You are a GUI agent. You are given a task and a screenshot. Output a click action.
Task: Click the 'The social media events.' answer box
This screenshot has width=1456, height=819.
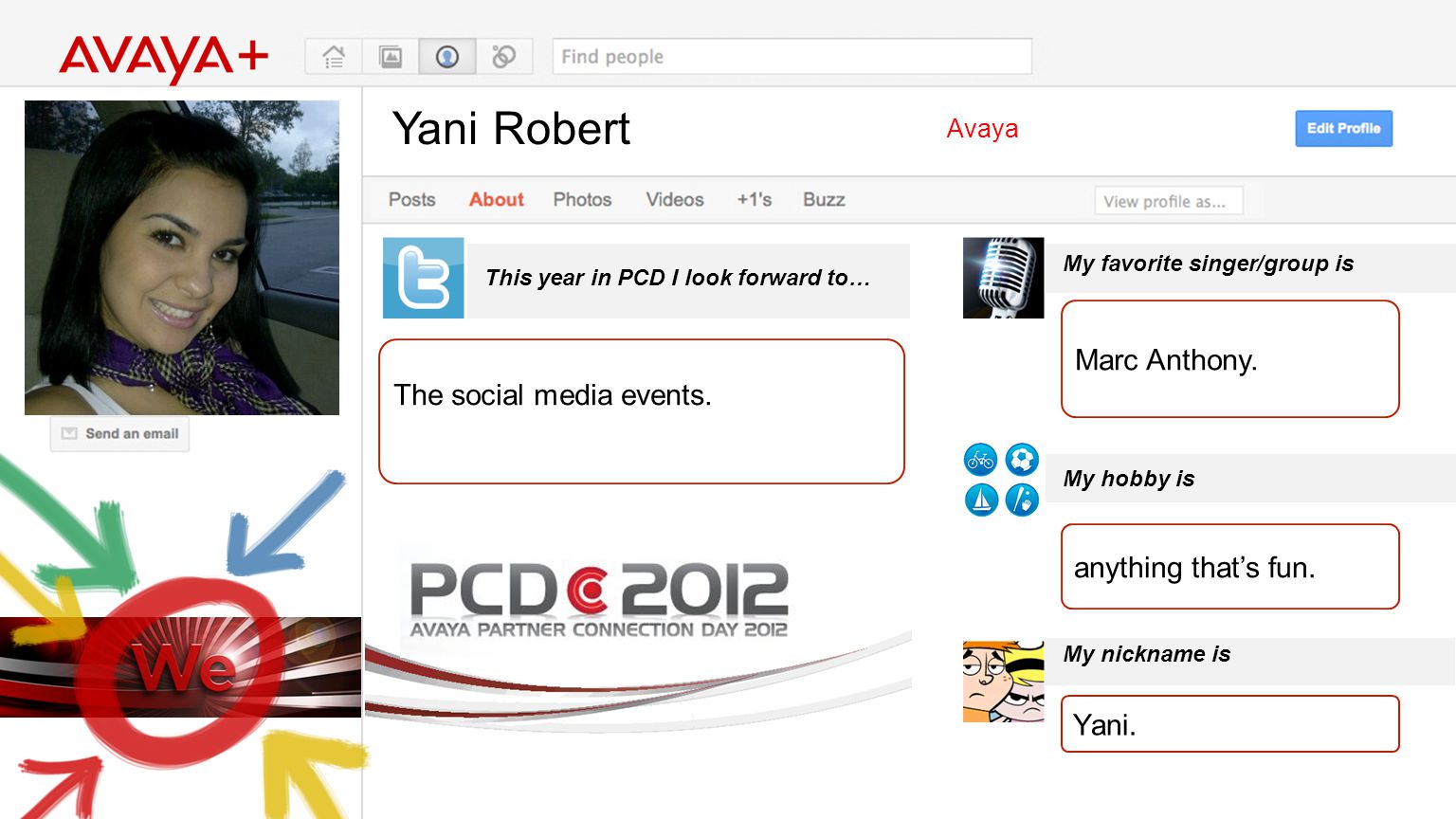(x=642, y=411)
